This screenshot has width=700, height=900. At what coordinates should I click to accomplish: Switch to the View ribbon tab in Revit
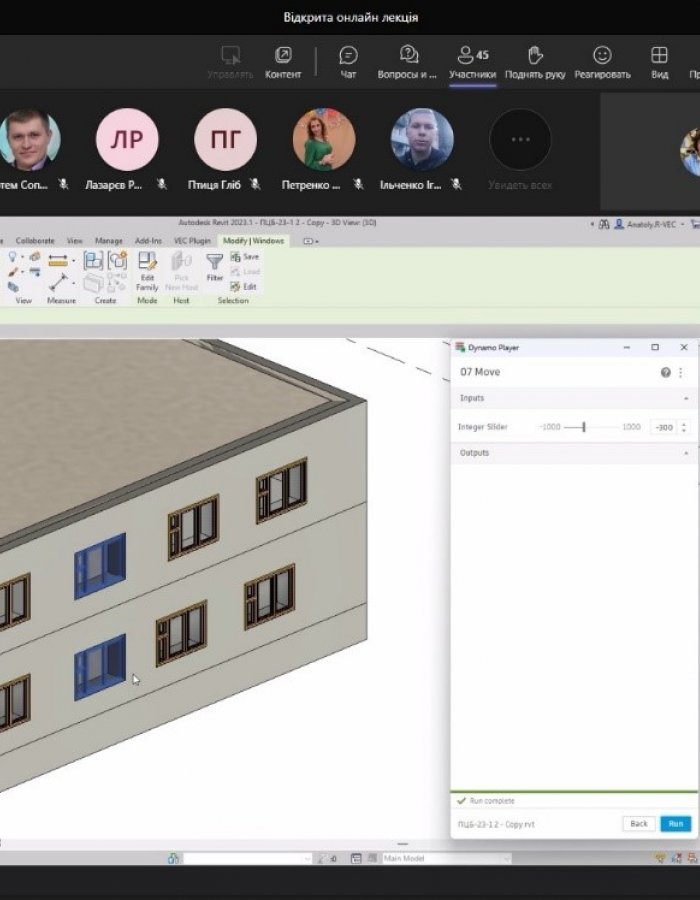coord(75,240)
